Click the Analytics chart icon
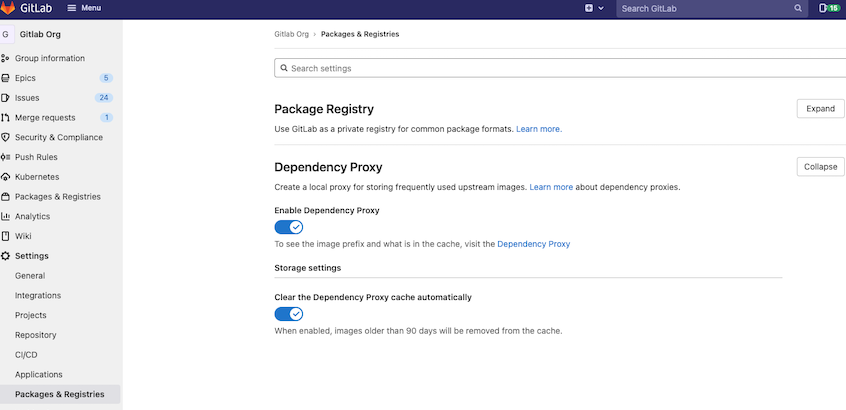Viewport: 846px width, 410px height. (x=5, y=216)
